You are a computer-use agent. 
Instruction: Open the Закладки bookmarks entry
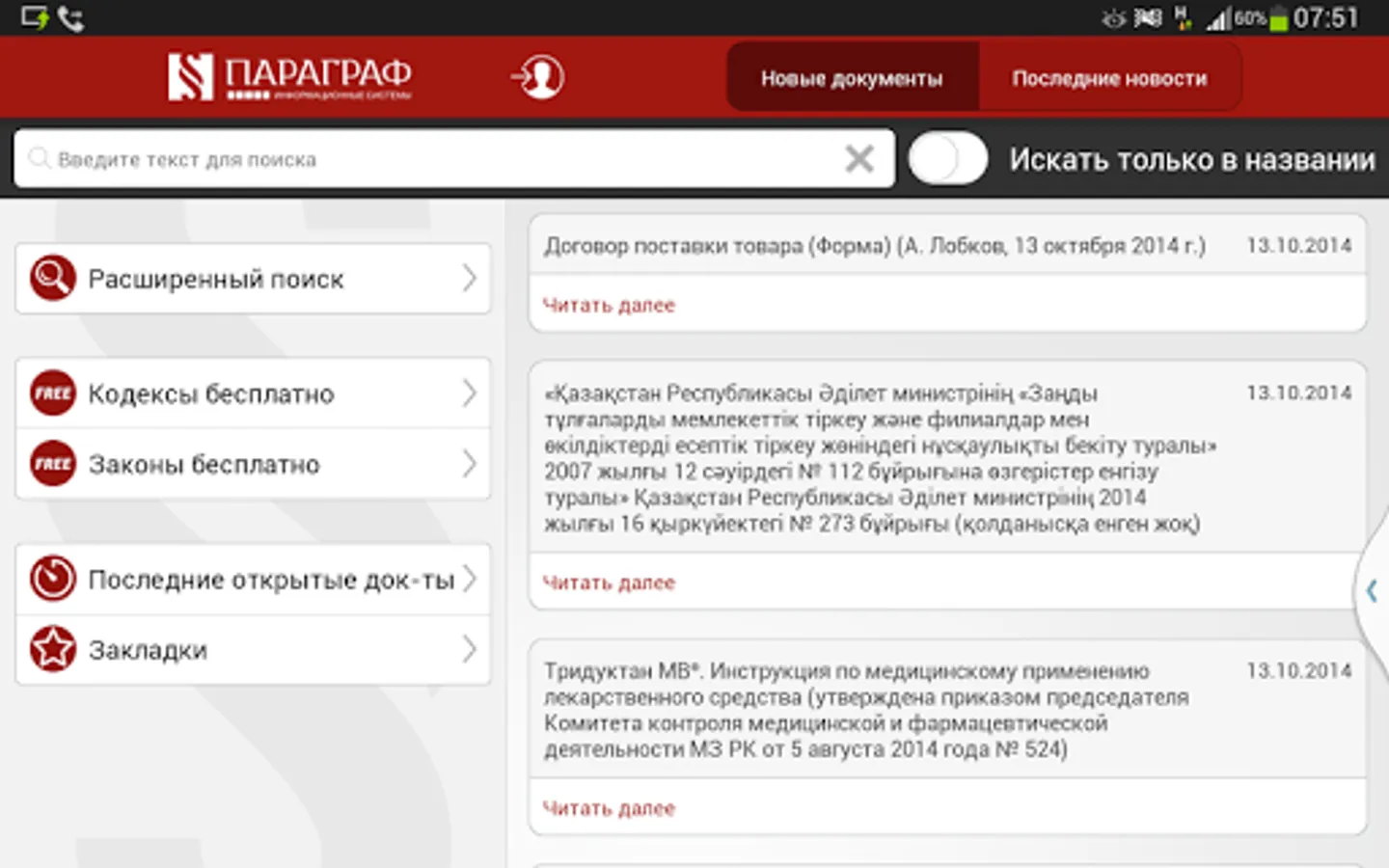253,649
